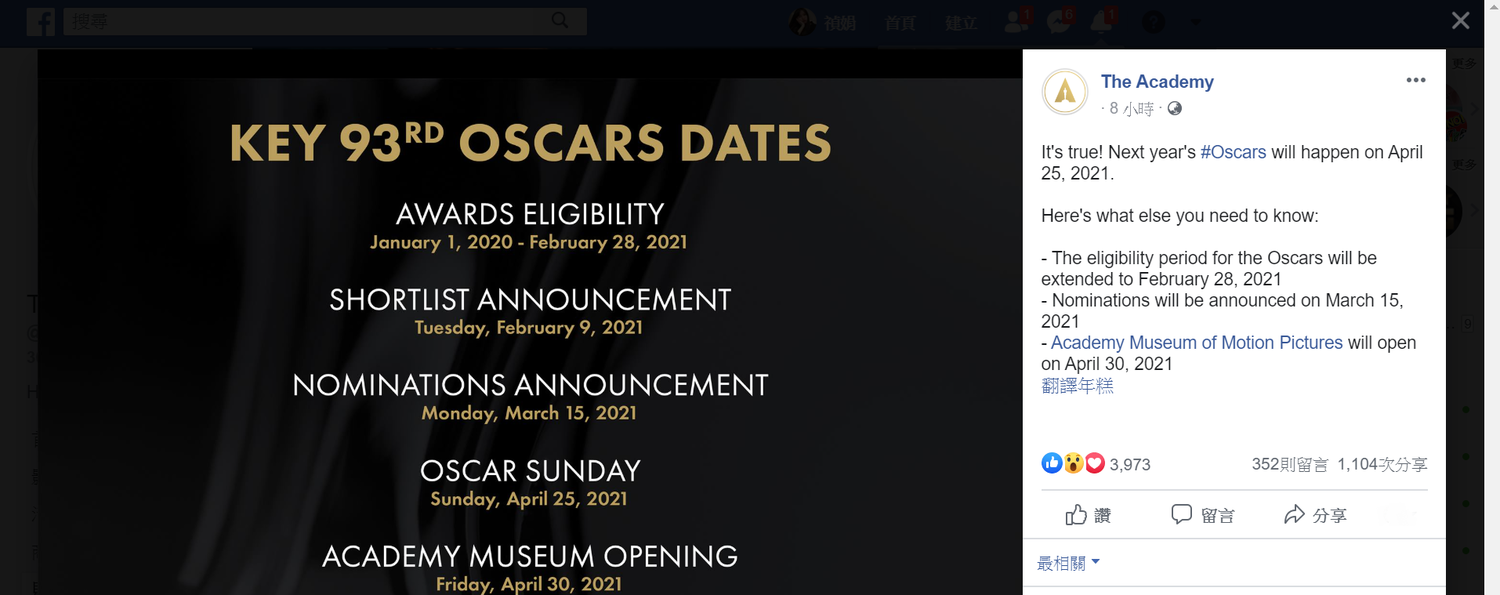The image size is (1500, 595).
Task: Go to the 首頁 home tab
Action: click(900, 22)
